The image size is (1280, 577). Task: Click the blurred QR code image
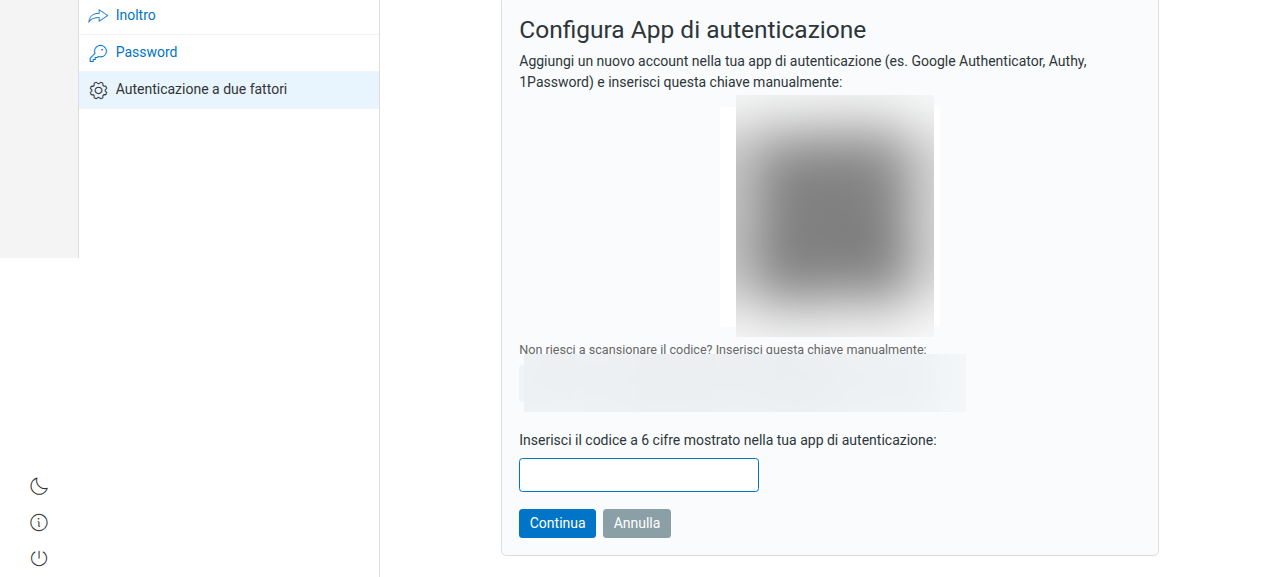click(x=835, y=215)
